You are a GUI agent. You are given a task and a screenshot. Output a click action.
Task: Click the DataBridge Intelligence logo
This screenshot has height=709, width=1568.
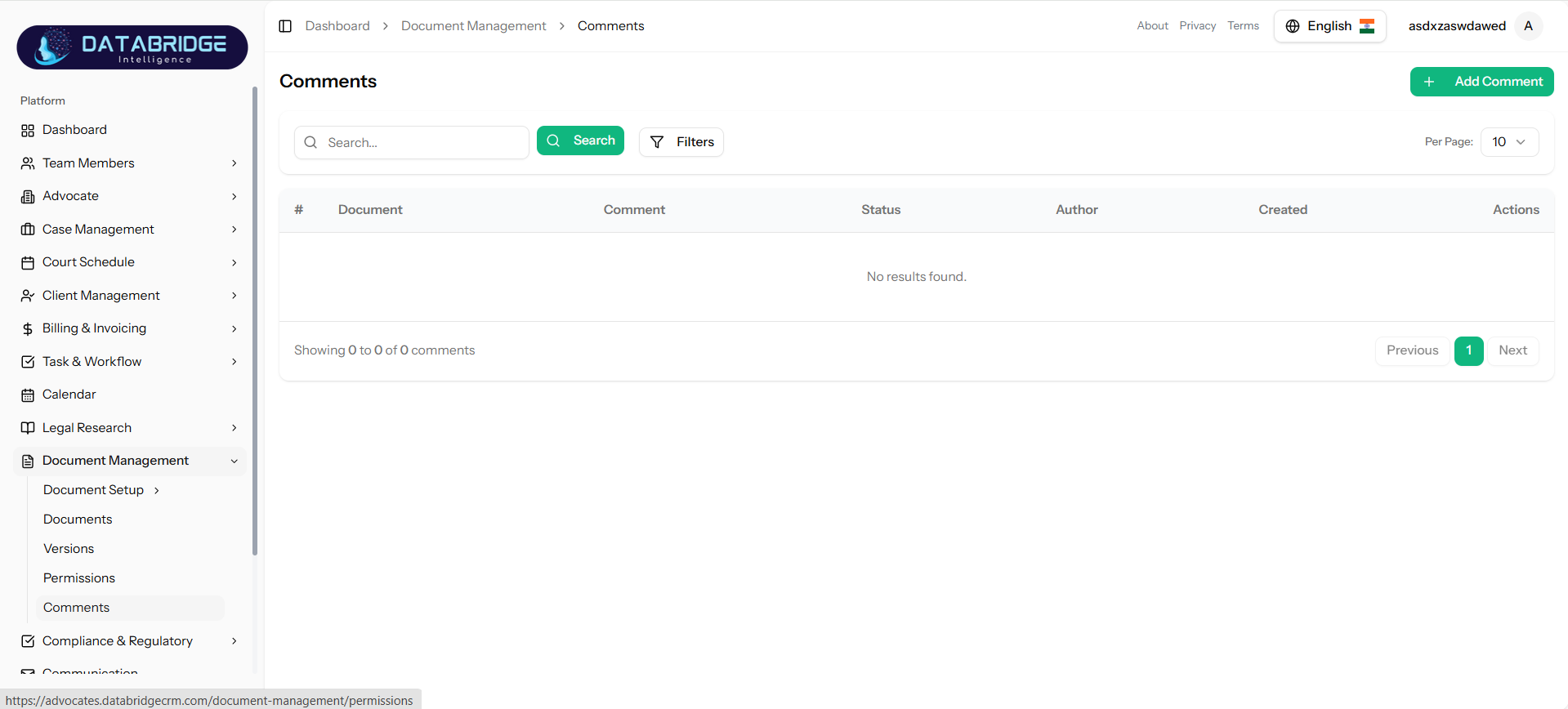click(x=132, y=47)
